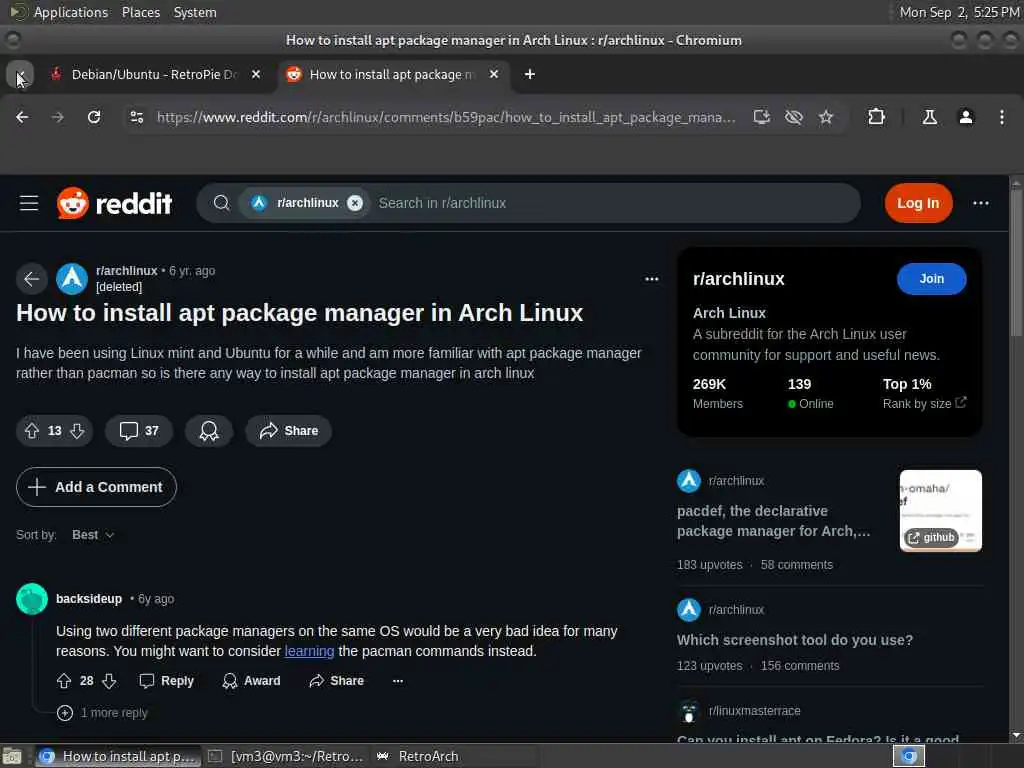Open a new browser tab

click(x=530, y=74)
